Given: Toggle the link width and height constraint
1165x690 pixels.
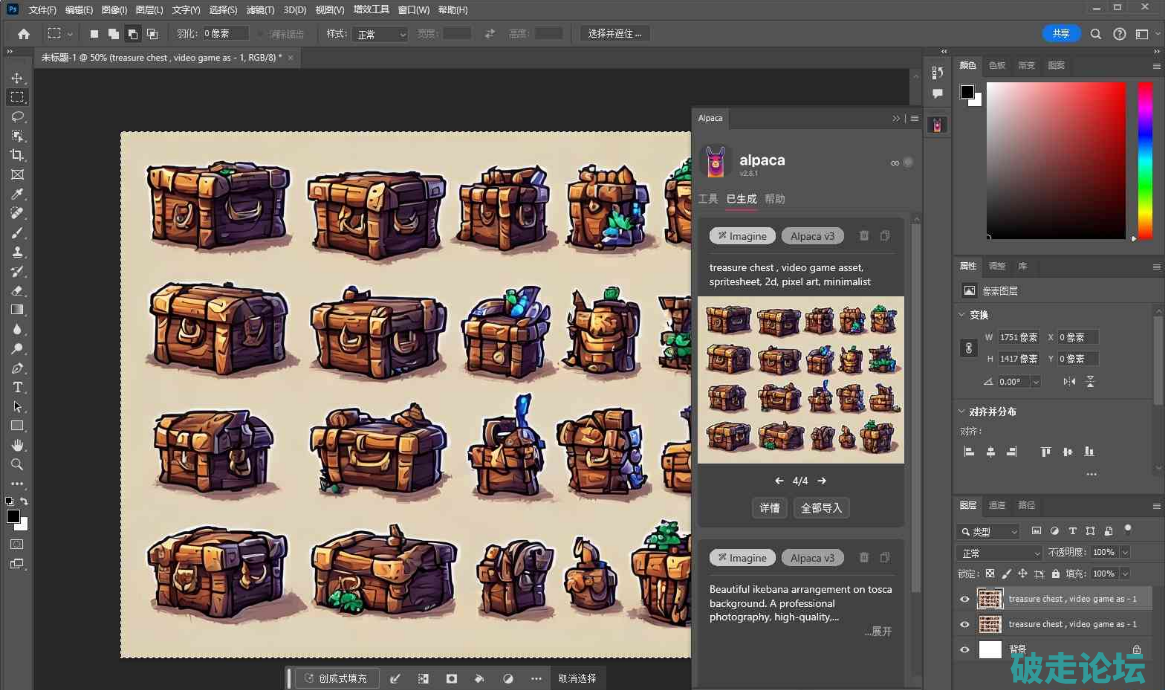Looking at the screenshot, I should 968,348.
